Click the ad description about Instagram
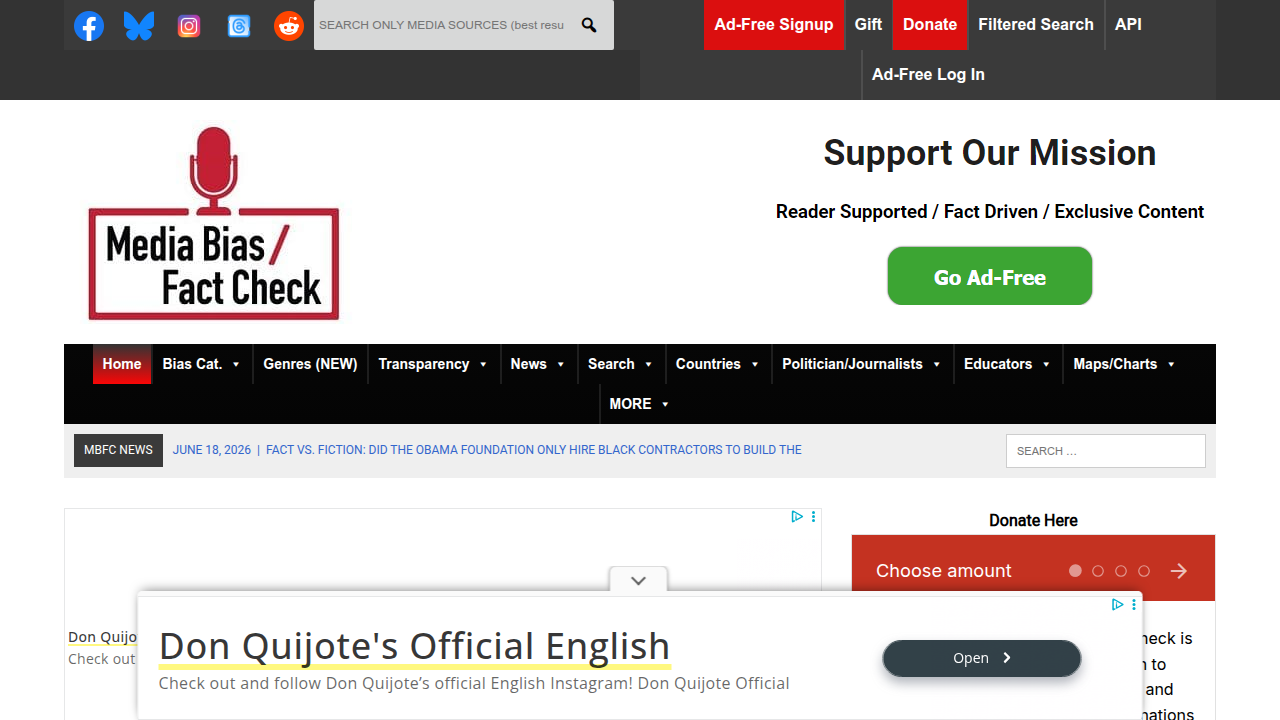The height and width of the screenshot is (720, 1280). (474, 684)
